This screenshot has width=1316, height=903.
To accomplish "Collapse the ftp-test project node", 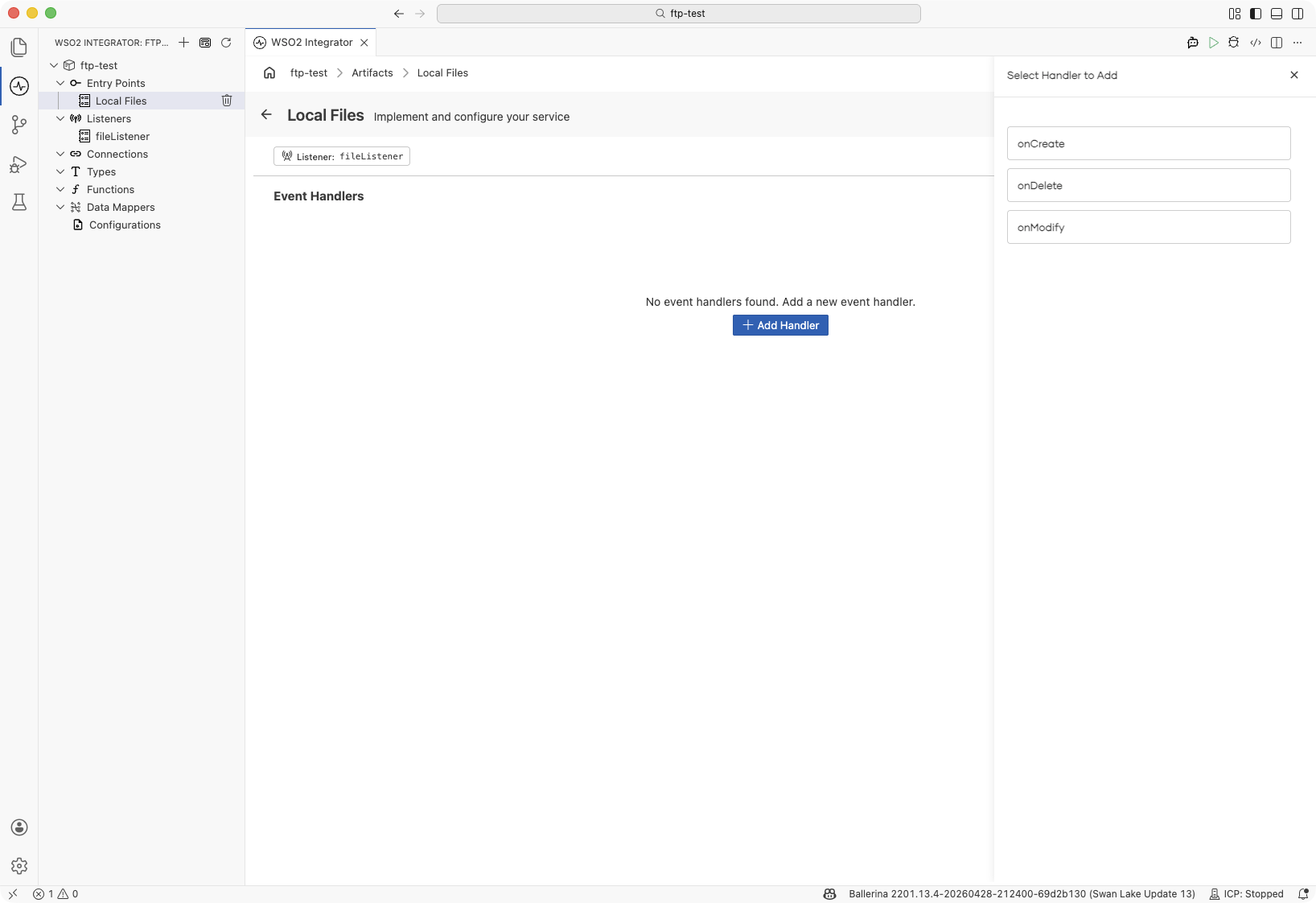I will click(54, 65).
